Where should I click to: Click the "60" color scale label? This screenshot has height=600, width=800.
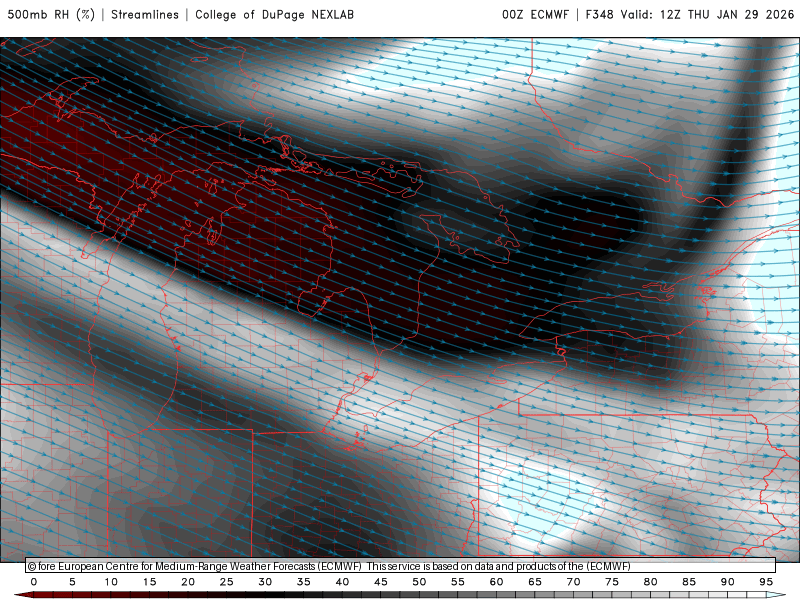coord(496,582)
